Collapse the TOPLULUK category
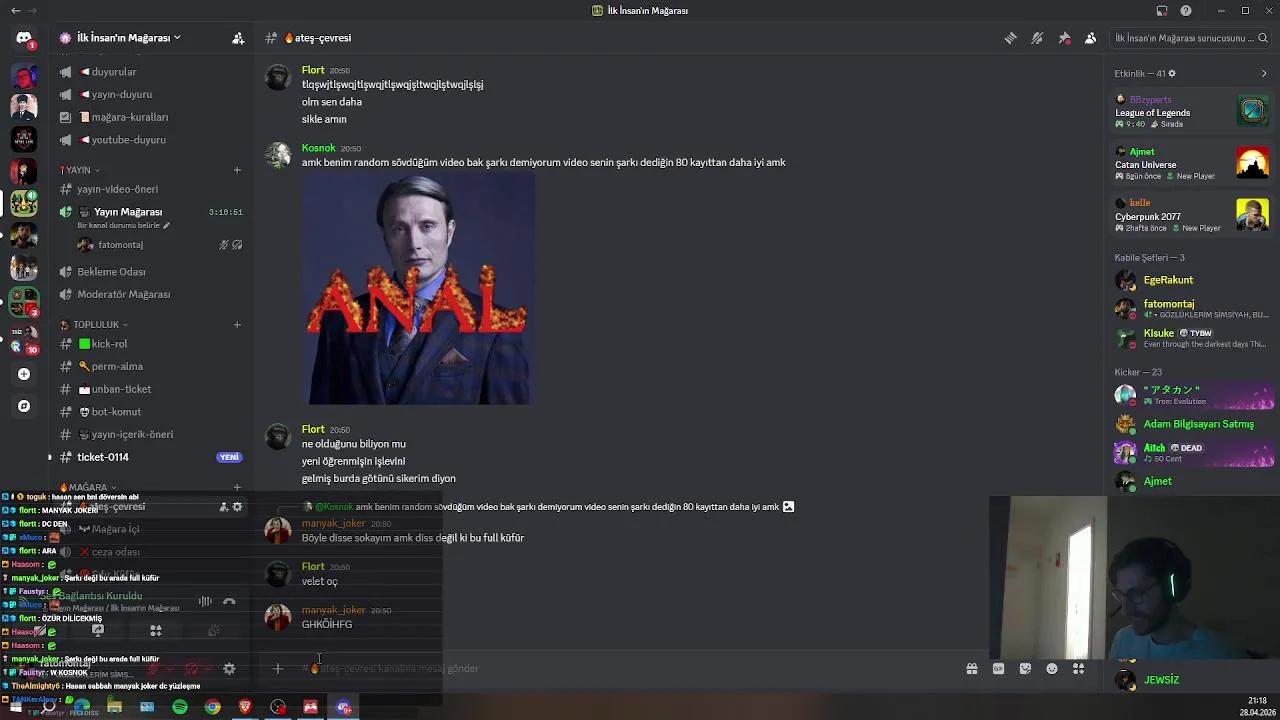Screen dimensions: 1280x720 click(94, 325)
